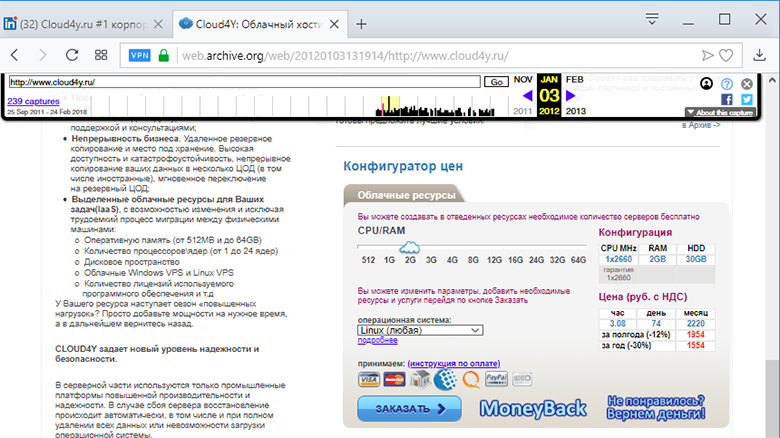This screenshot has width=780, height=438.
Task: Click the highlighted capture graph bar
Action: [390, 106]
